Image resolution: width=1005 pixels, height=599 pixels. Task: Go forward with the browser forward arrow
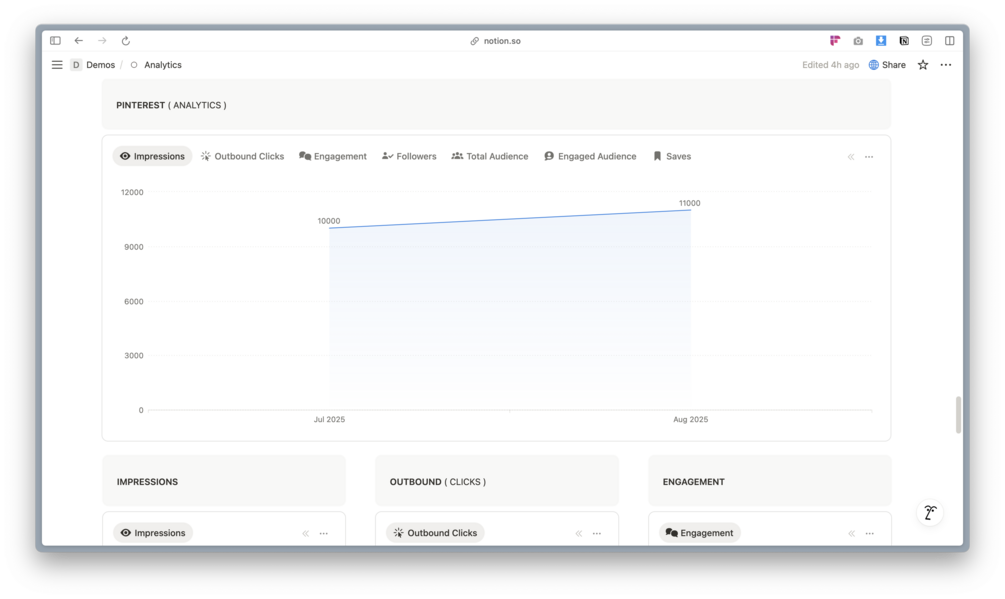102,40
